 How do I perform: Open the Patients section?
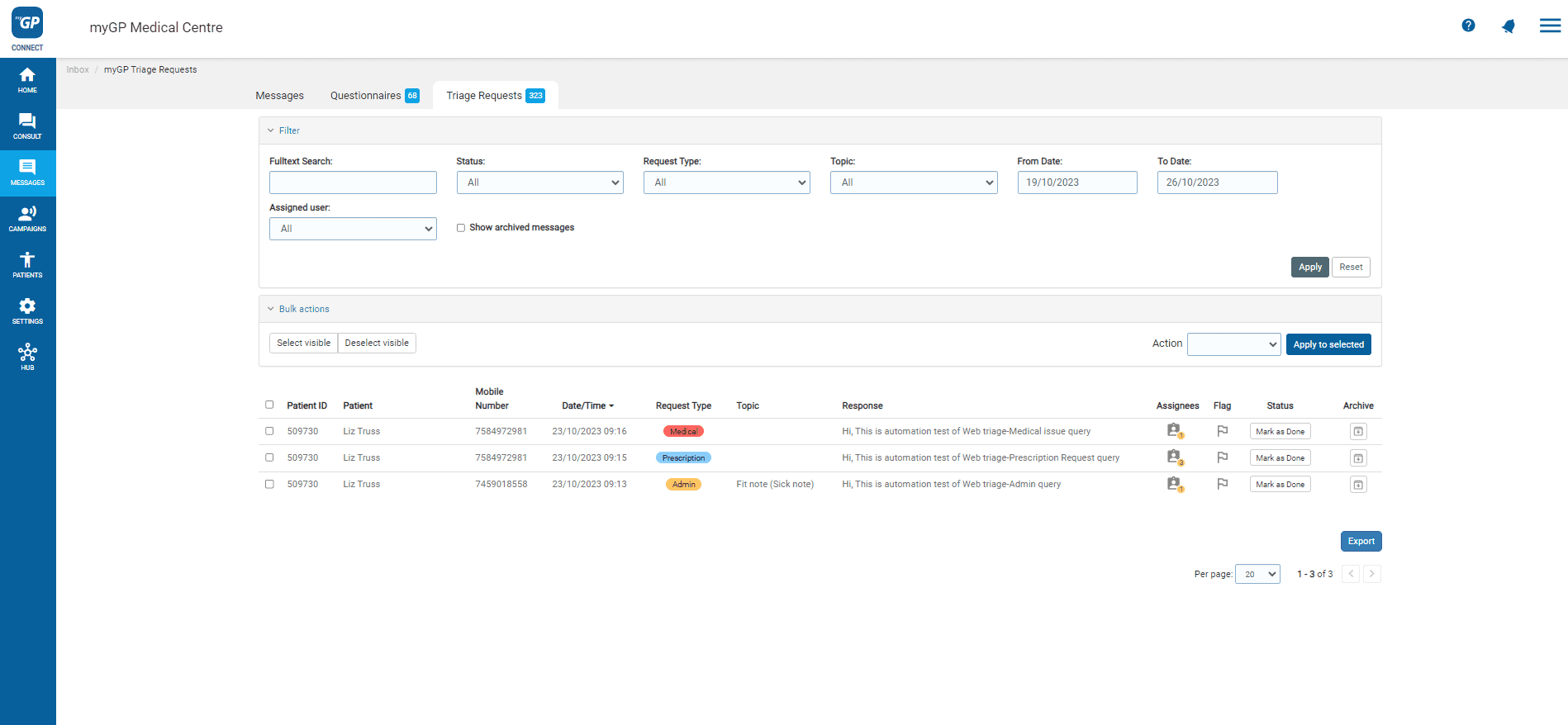27,266
